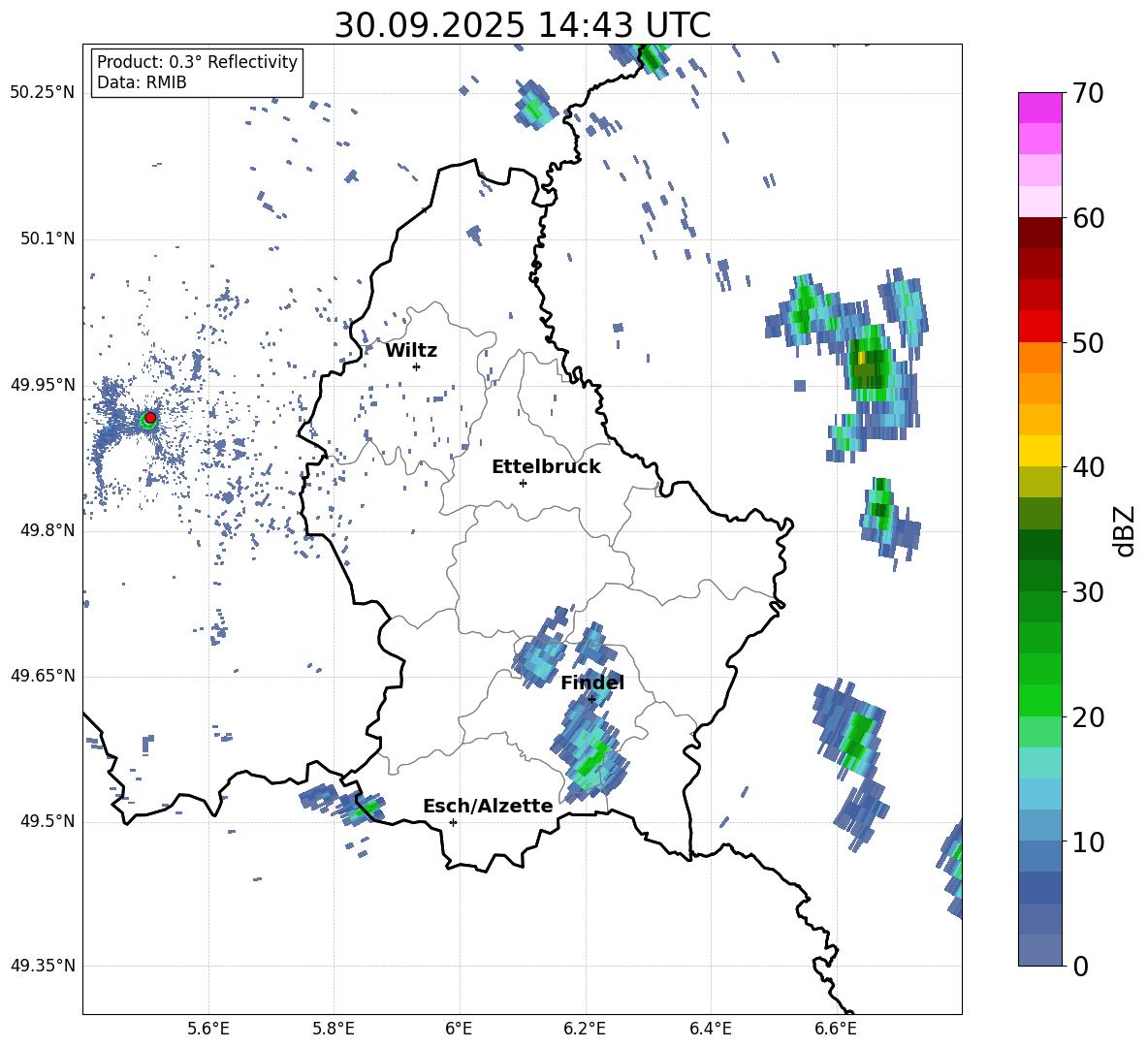
Task: Click the 6.2°E longitude label
Action: click(x=585, y=1030)
